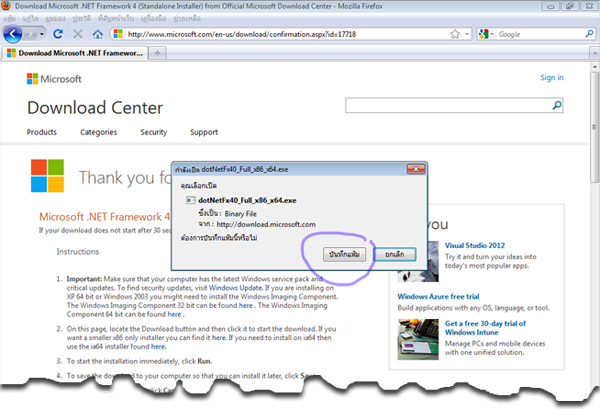Minimize the Firefox window
This screenshot has height=409, width=600.
tap(551, 6)
